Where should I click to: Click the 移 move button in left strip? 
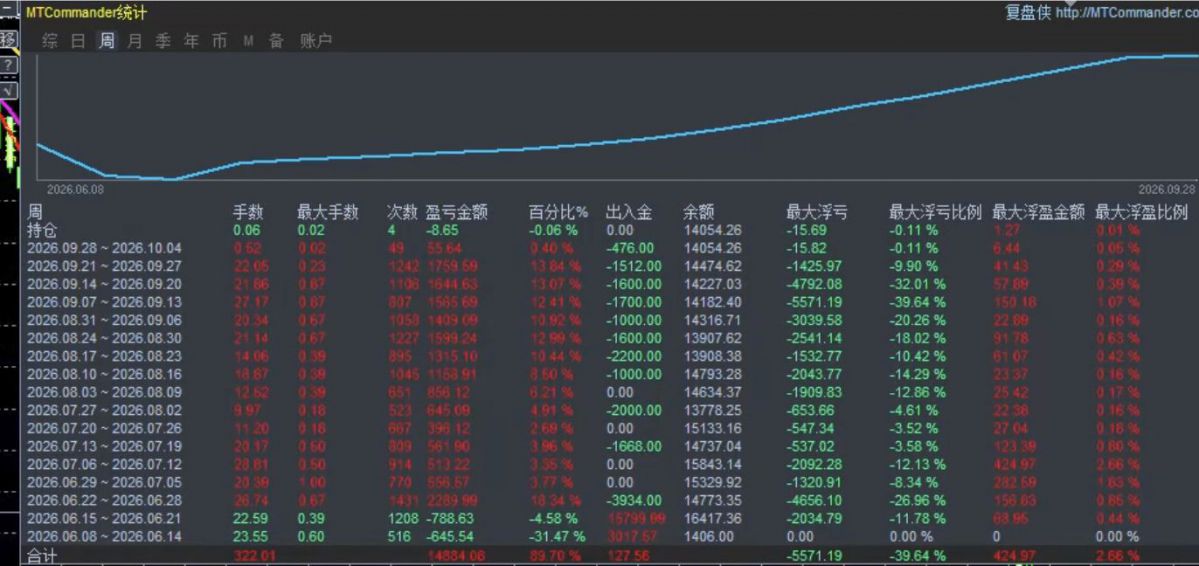[8, 38]
